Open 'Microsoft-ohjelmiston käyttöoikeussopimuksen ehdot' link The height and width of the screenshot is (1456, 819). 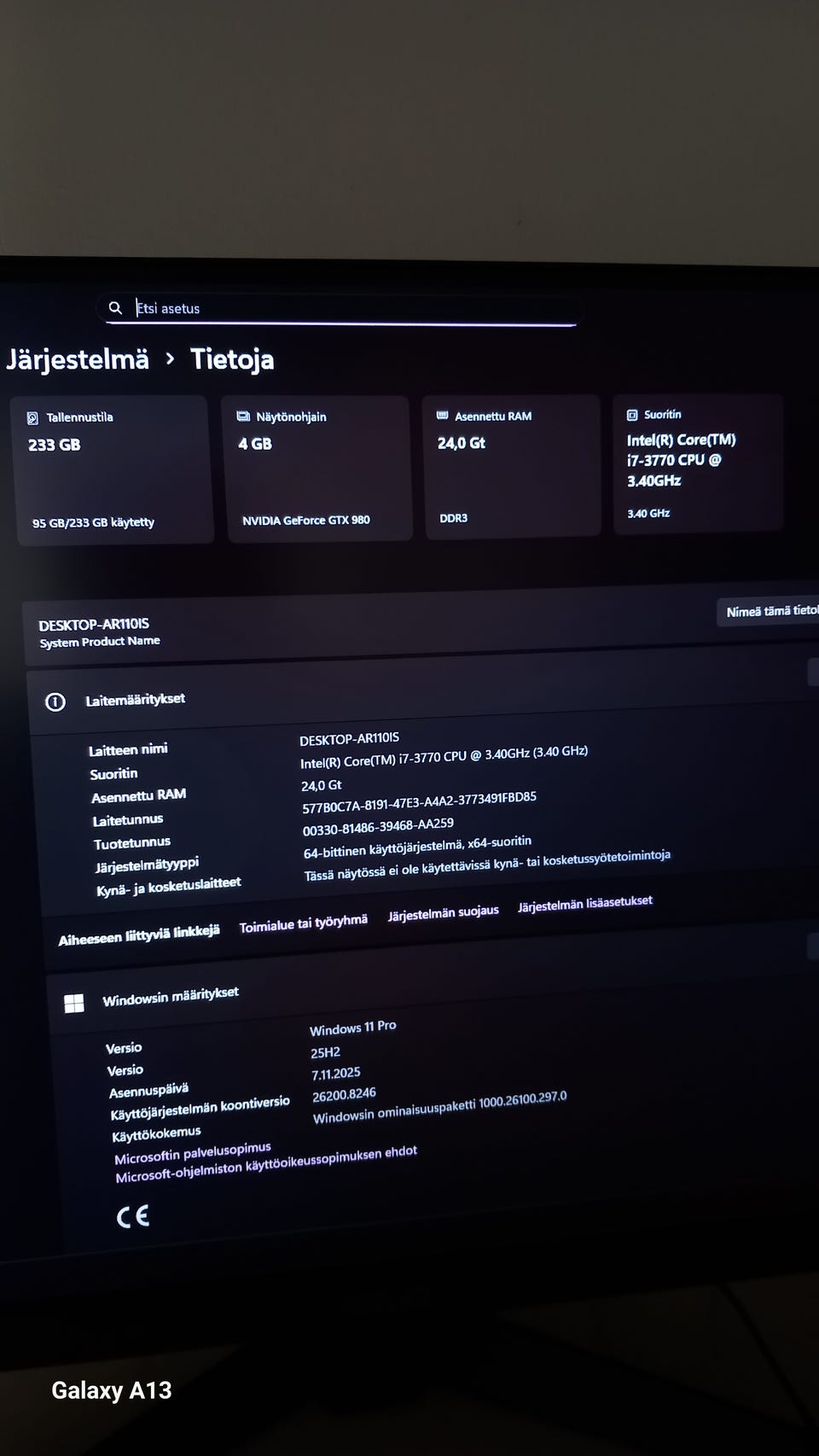(x=266, y=1164)
